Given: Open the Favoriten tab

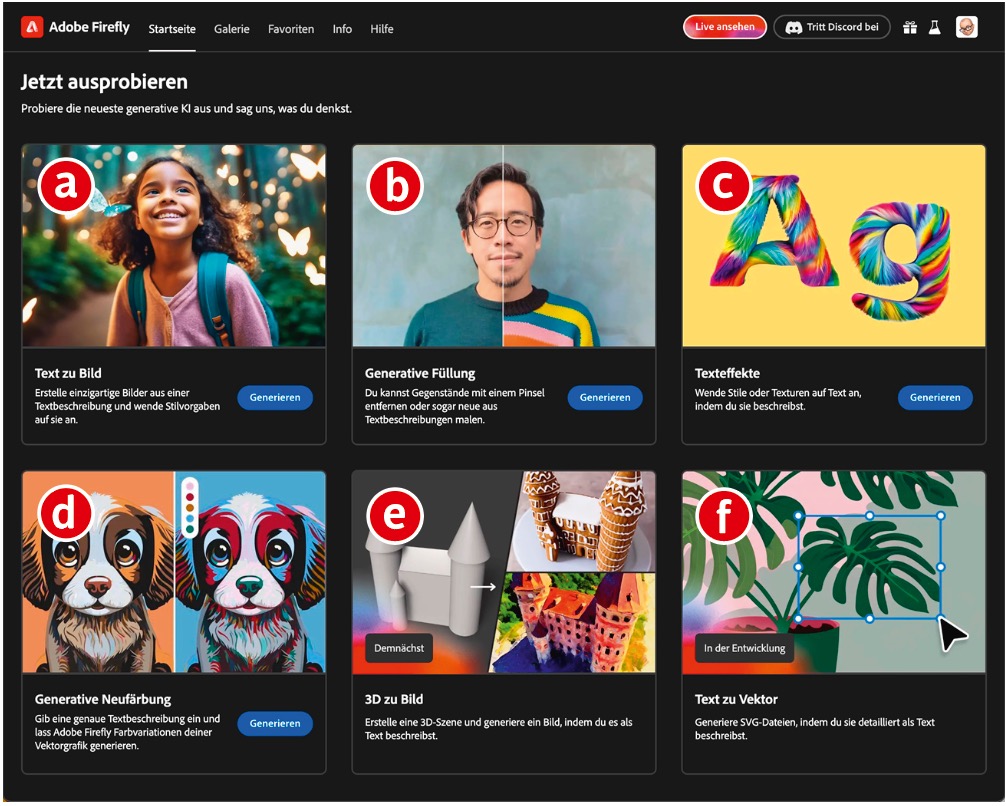Looking at the screenshot, I should pos(291,29).
